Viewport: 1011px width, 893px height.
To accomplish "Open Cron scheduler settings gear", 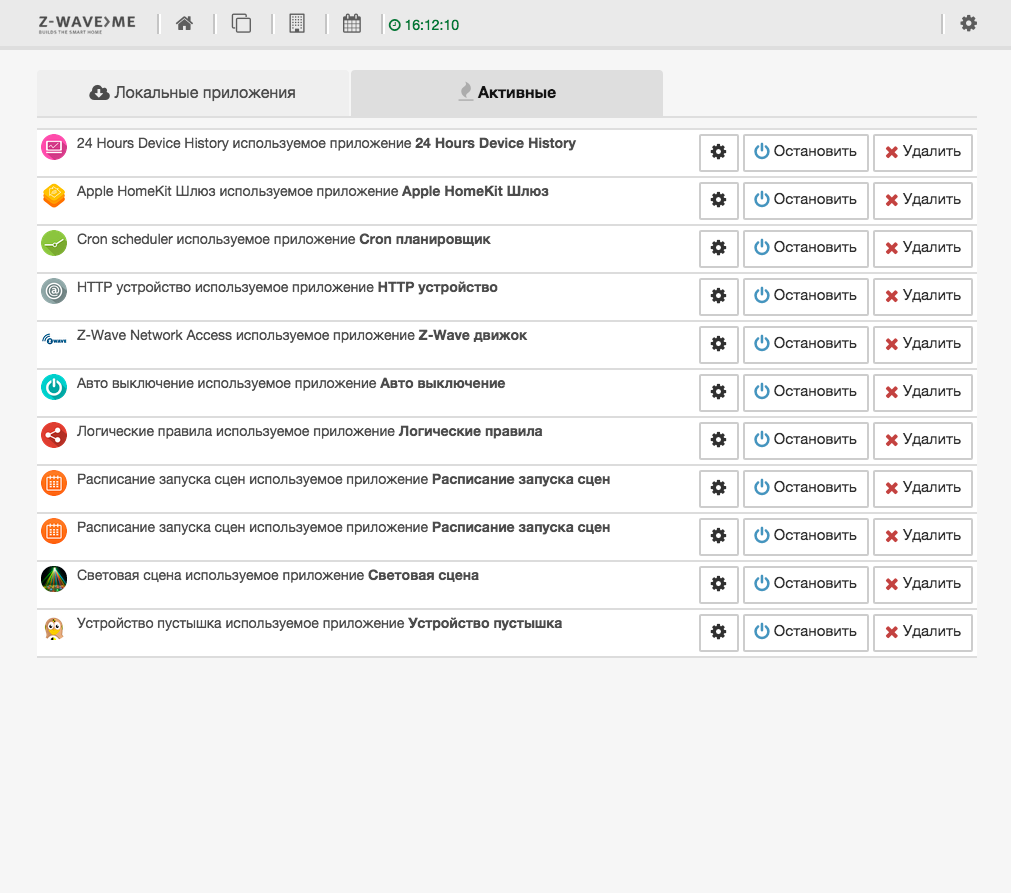I will [x=718, y=248].
